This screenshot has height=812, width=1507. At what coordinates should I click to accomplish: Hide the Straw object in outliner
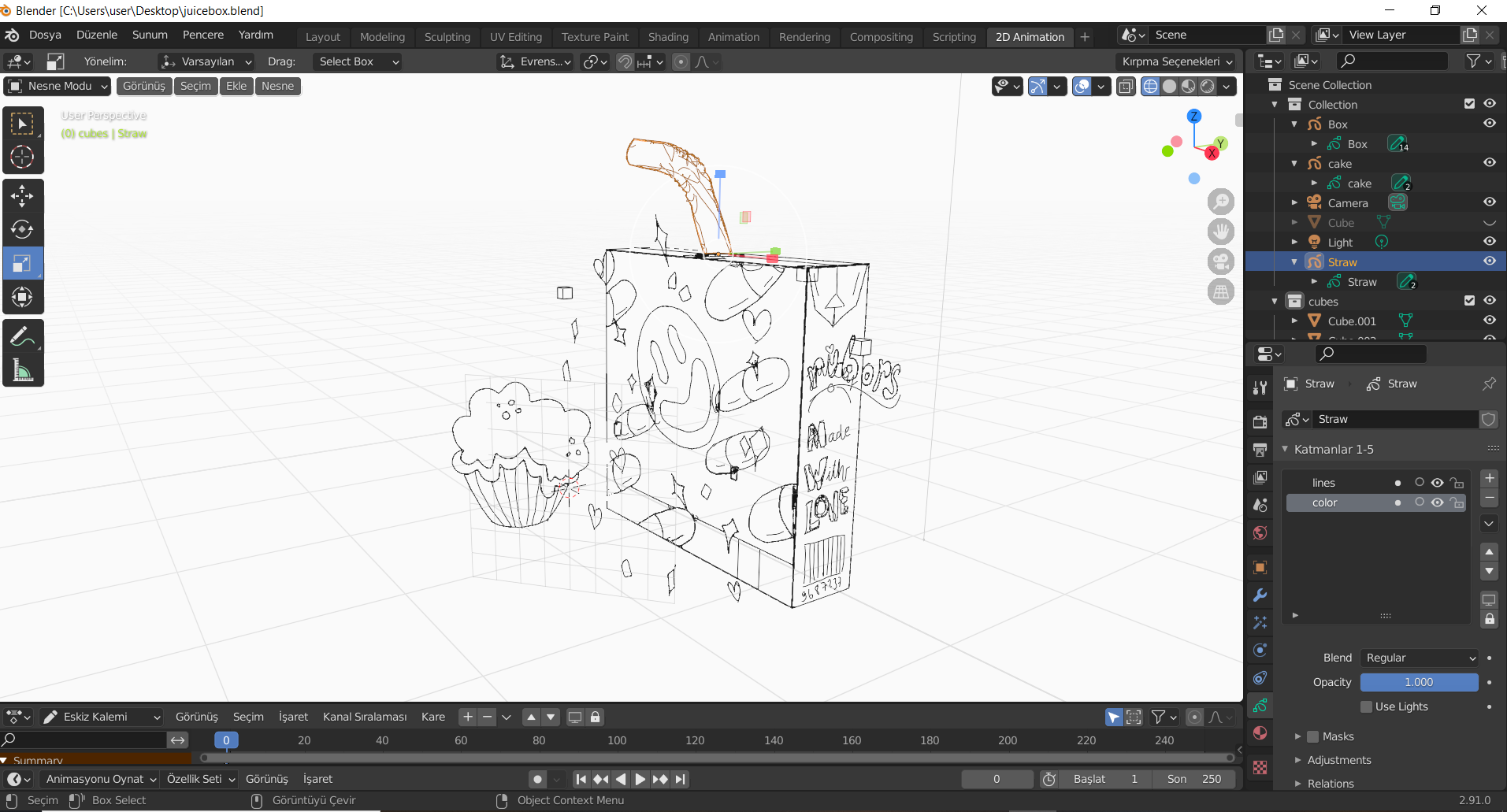click(1490, 261)
